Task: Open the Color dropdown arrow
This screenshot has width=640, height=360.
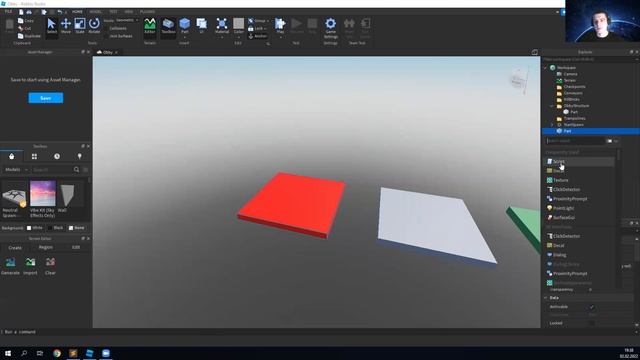Action: (239, 37)
